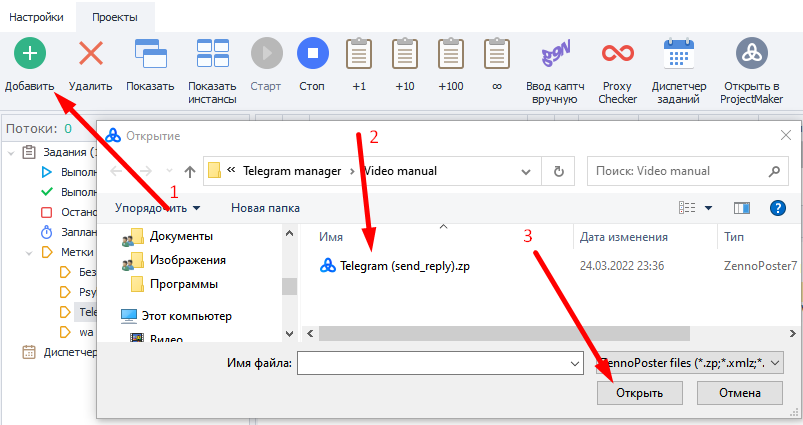The image size is (803, 425).
Task: Click the search magnifier icon
Action: 774,172
